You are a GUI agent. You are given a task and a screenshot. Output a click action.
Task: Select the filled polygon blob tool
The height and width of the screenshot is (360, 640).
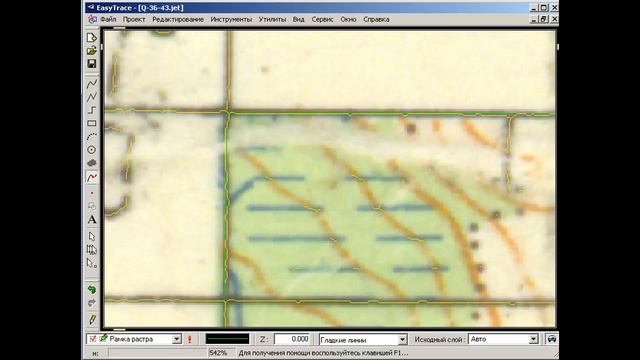pyautogui.click(x=92, y=163)
